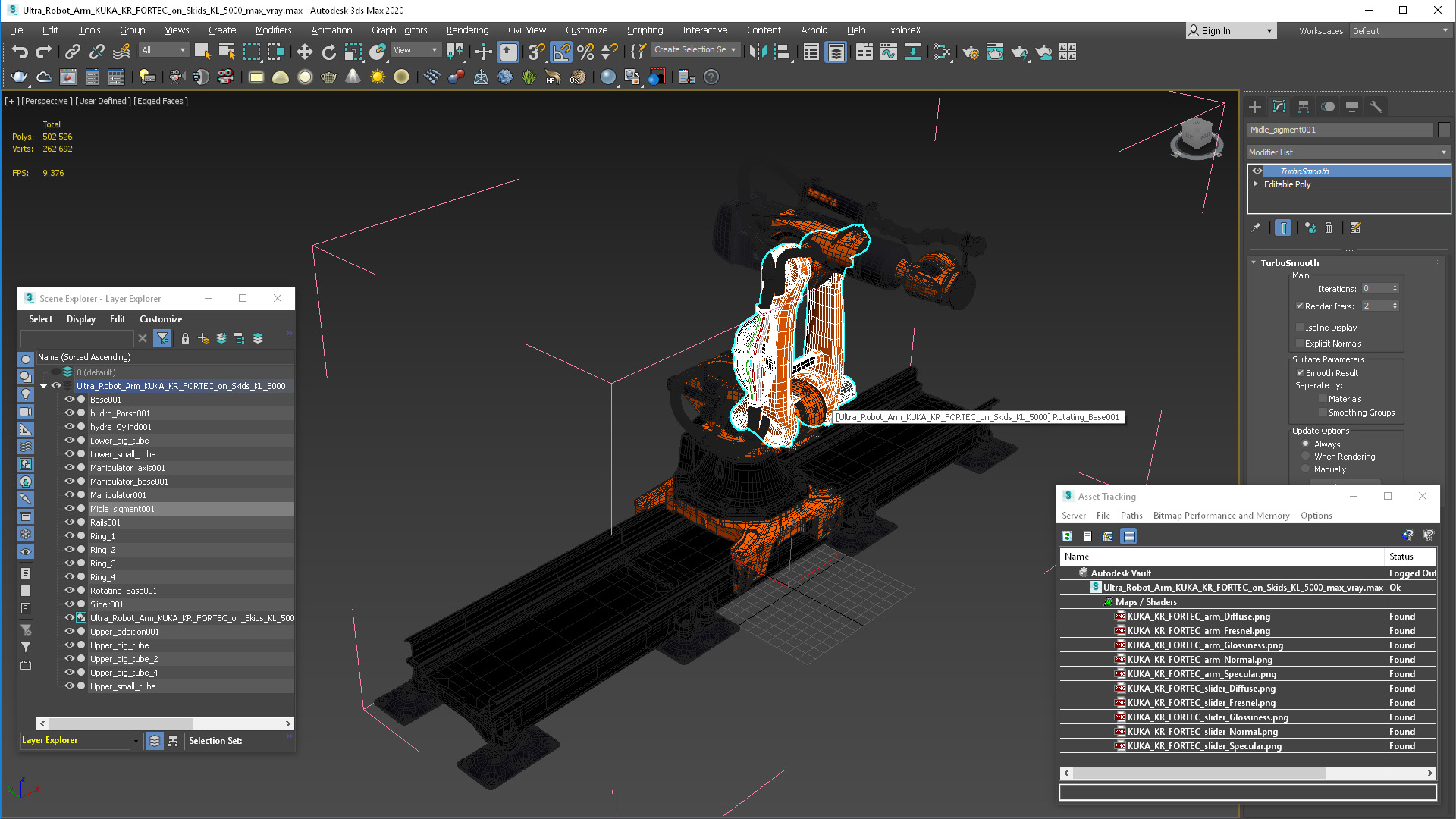
Task: Collapse Ultra_Robot_Arm layer in Scene Explorer
Action: [x=44, y=386]
